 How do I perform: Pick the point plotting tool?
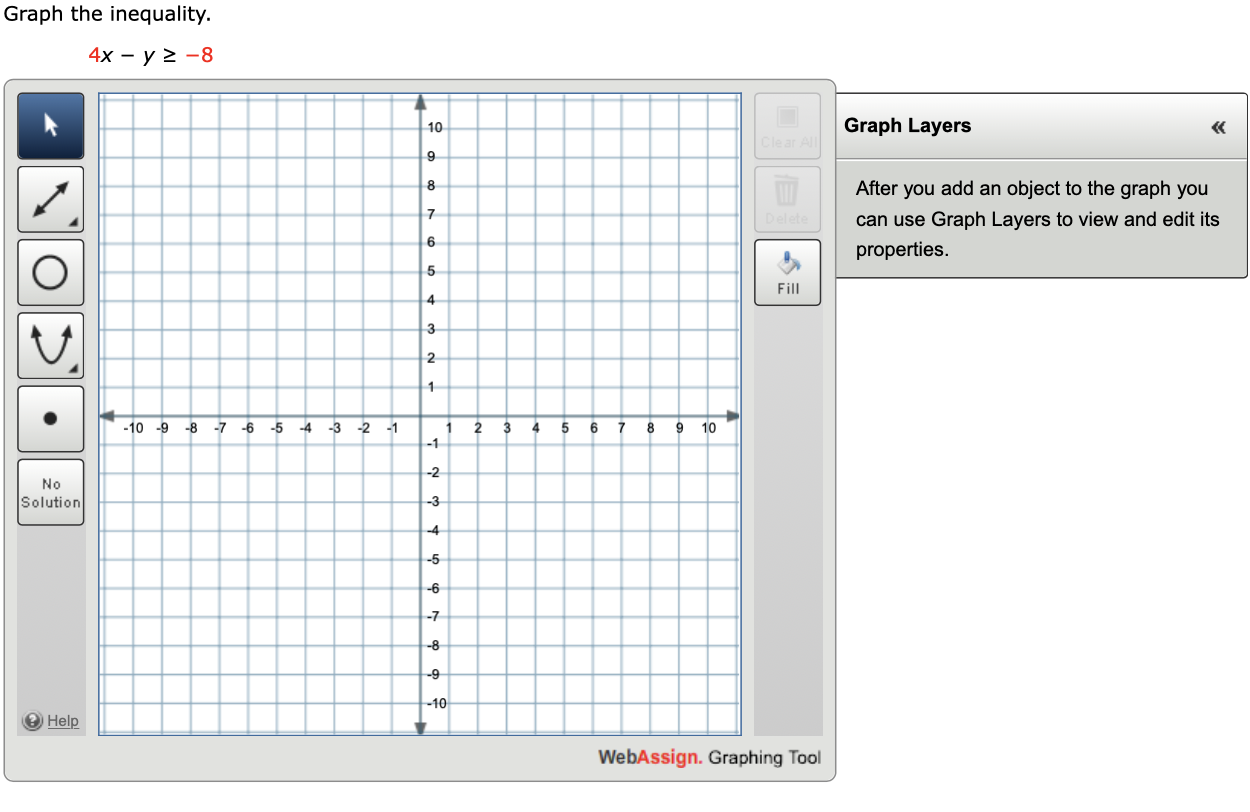pyautogui.click(x=50, y=418)
